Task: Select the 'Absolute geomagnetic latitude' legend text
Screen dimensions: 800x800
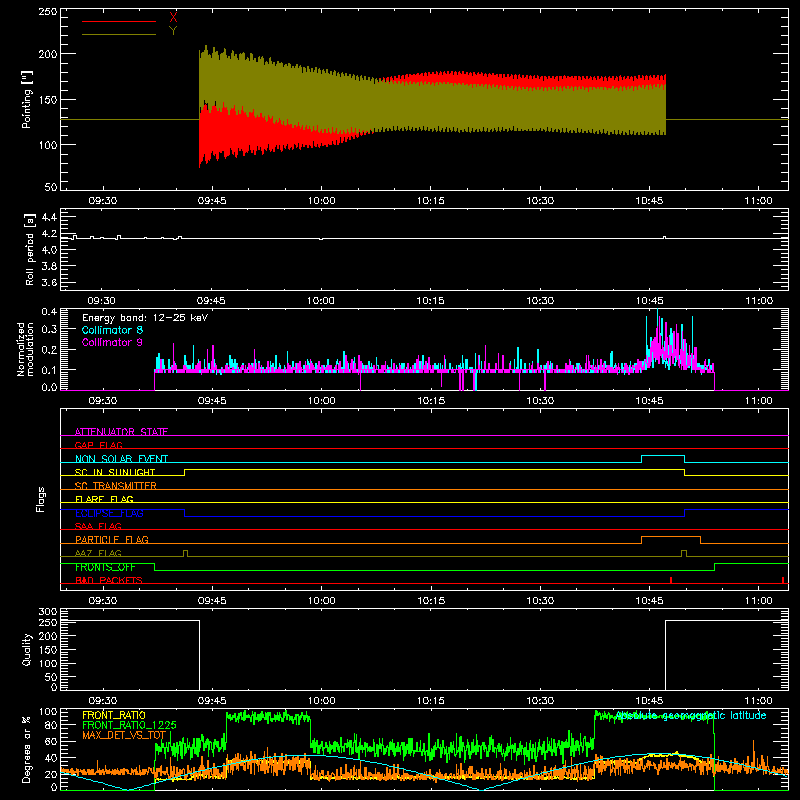Action: (691, 715)
